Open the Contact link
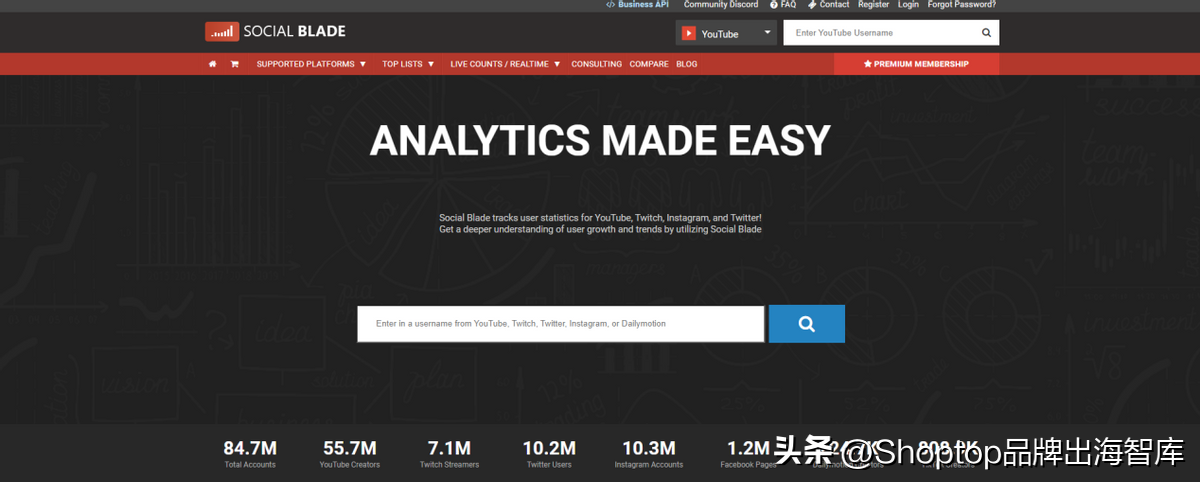The height and width of the screenshot is (482, 1200). click(x=828, y=5)
